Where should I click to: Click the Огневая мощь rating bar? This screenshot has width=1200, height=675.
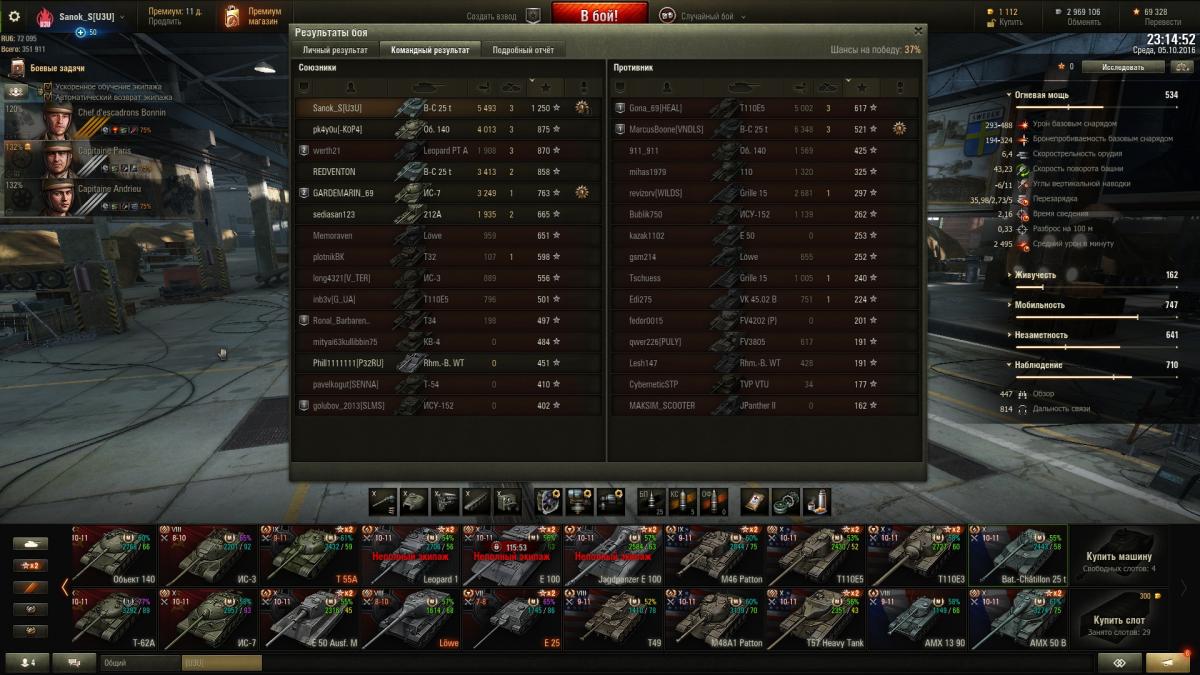(1097, 106)
